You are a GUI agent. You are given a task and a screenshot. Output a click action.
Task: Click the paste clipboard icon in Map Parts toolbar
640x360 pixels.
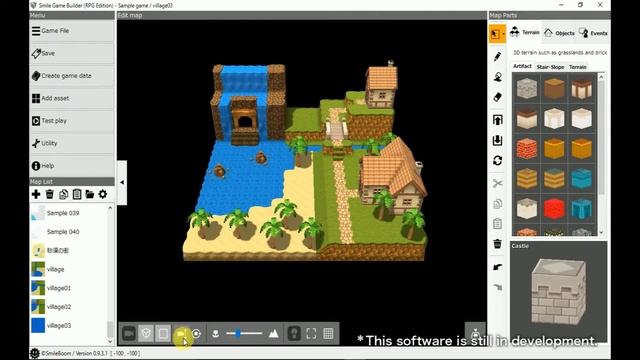point(497,224)
